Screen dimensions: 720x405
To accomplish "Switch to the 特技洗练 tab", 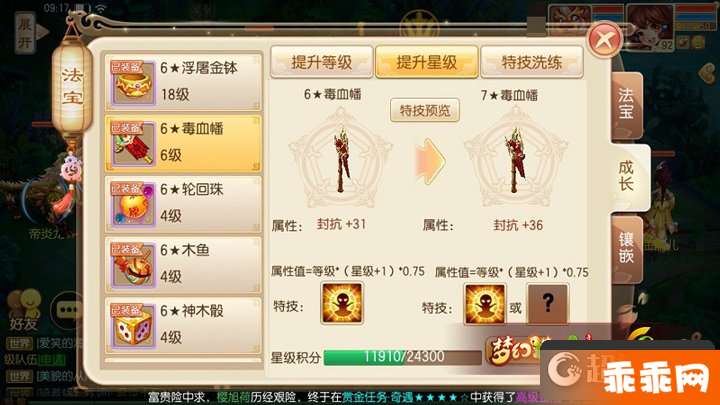I will pyautogui.click(x=532, y=62).
